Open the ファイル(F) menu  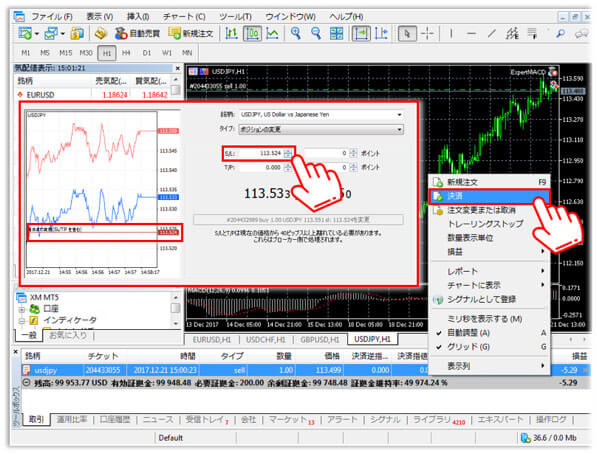[52, 16]
